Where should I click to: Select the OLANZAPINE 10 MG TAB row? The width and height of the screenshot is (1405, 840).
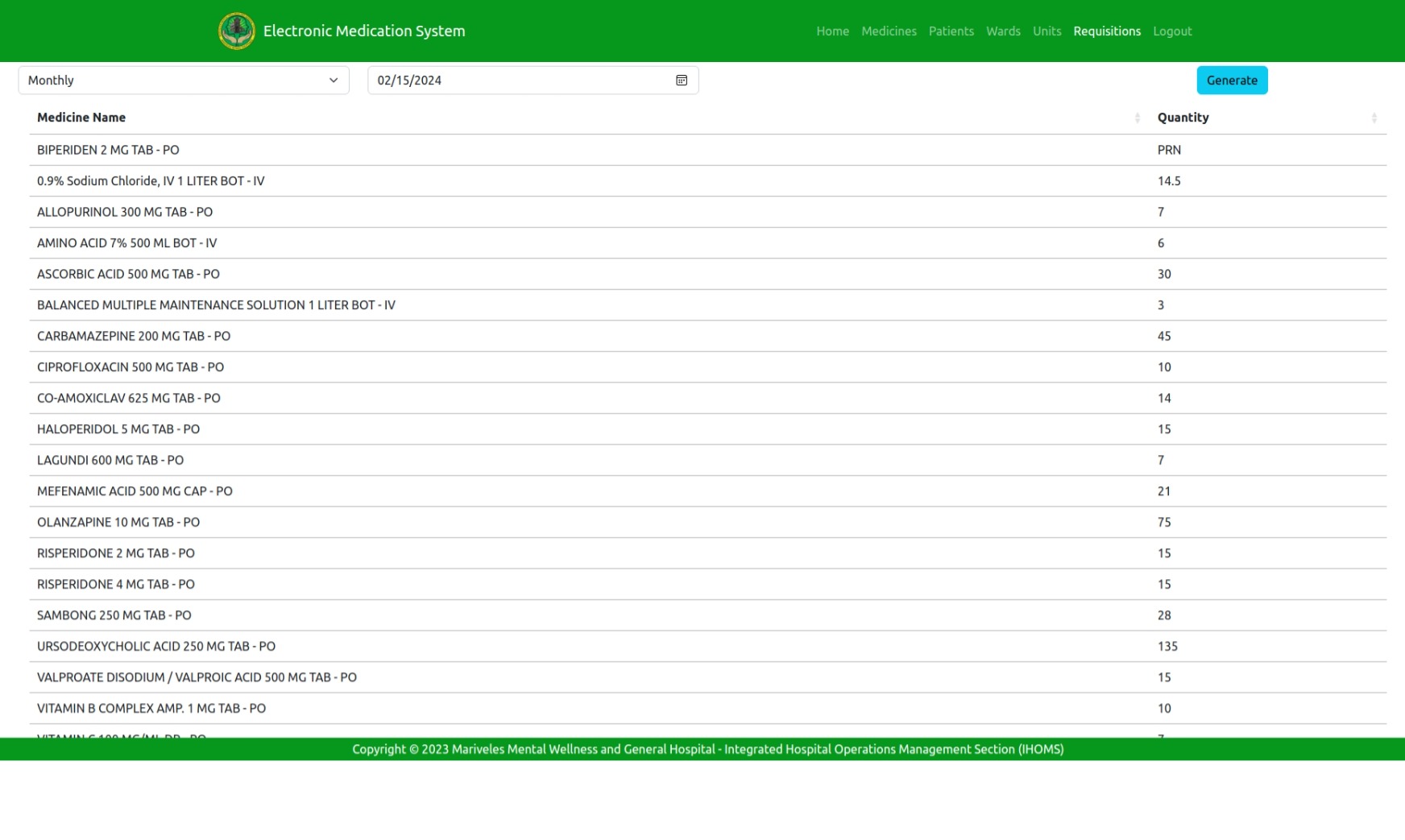pyautogui.click(x=118, y=522)
